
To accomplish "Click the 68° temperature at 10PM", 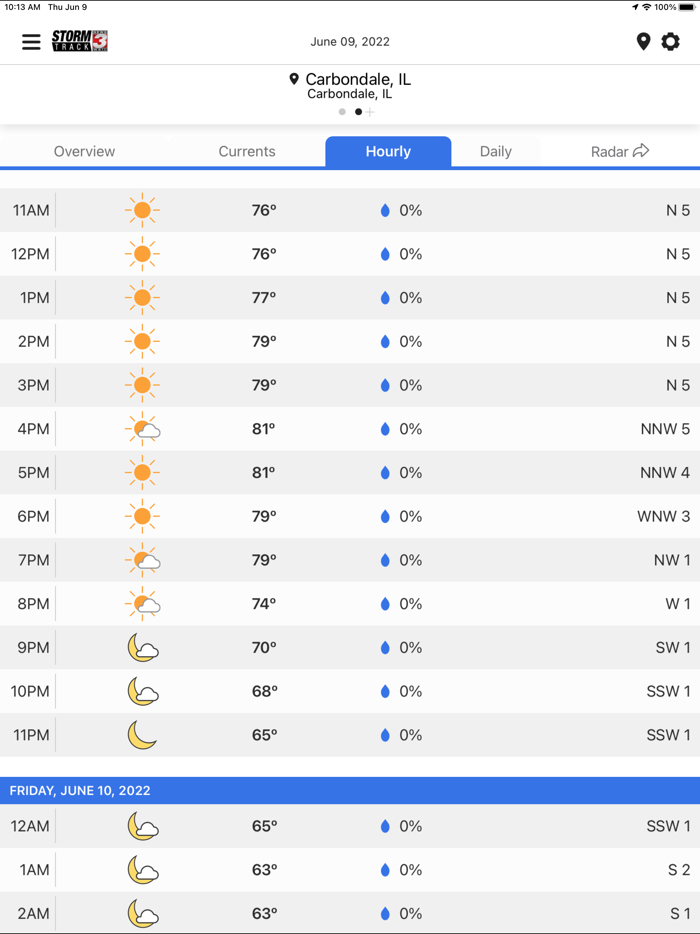I will 264,691.
